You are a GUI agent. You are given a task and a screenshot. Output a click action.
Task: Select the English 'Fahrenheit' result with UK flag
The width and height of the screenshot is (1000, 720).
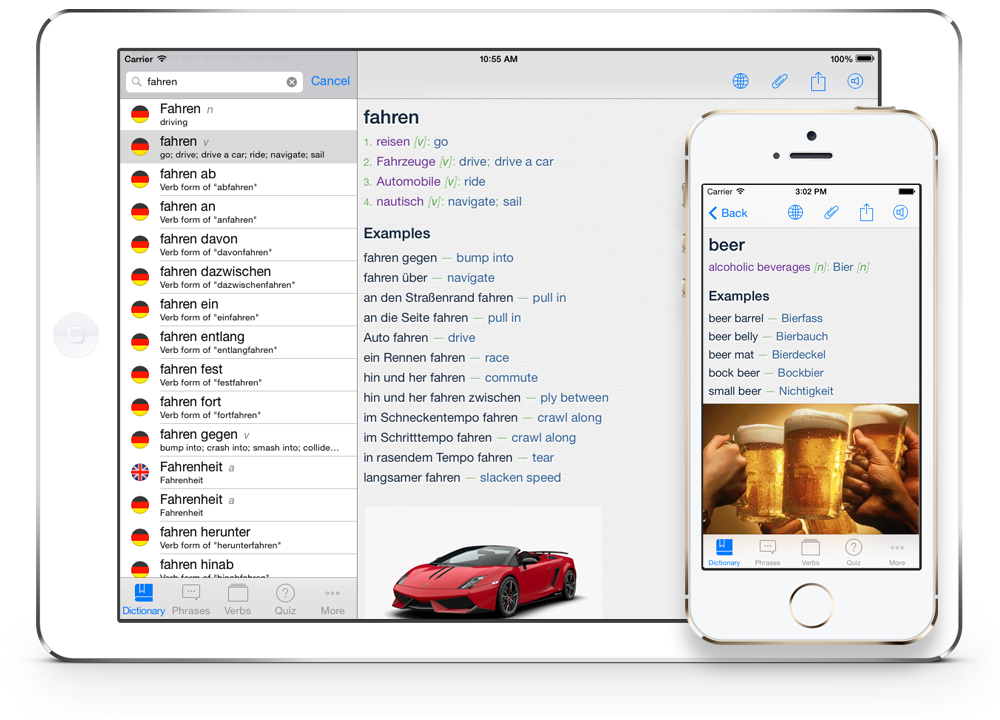239,472
